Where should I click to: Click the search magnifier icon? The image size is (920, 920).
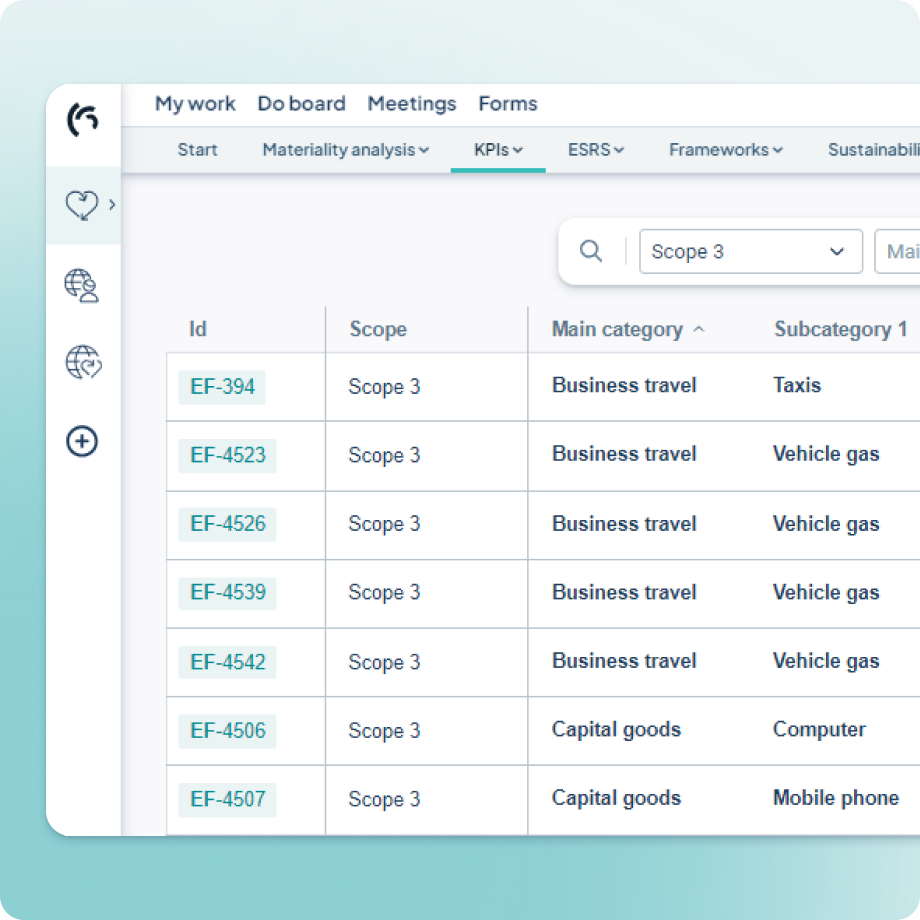point(591,251)
